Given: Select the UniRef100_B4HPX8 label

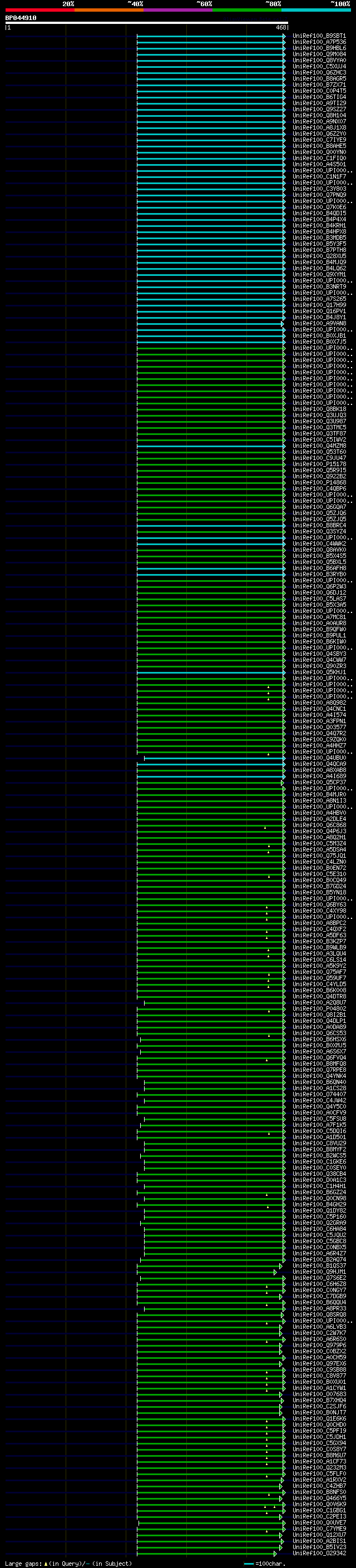Looking at the screenshot, I should (319, 231).
